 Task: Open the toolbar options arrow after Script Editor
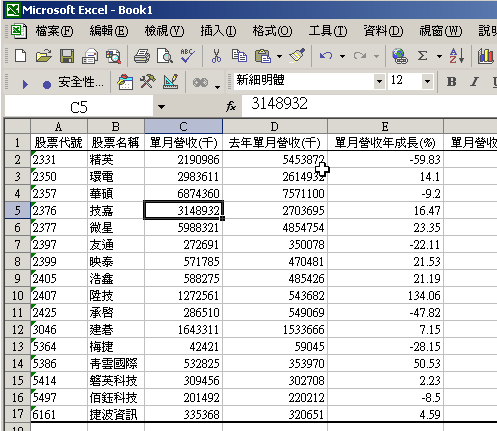[x=217, y=87]
